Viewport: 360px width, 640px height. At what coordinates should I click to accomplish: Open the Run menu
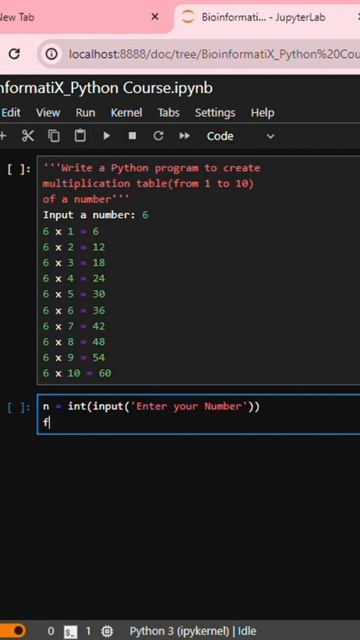coord(85,113)
